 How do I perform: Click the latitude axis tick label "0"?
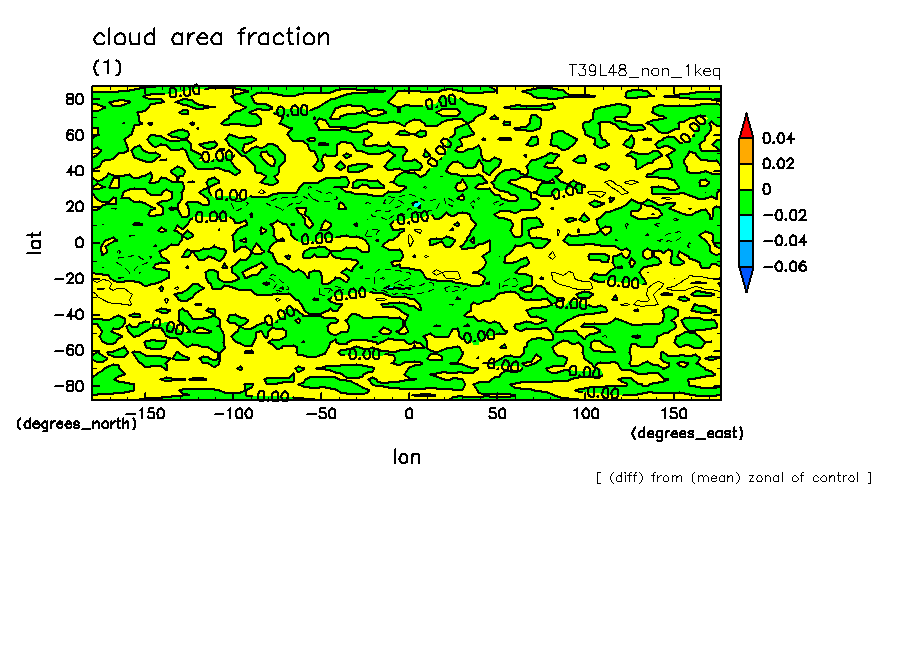pos(79,243)
